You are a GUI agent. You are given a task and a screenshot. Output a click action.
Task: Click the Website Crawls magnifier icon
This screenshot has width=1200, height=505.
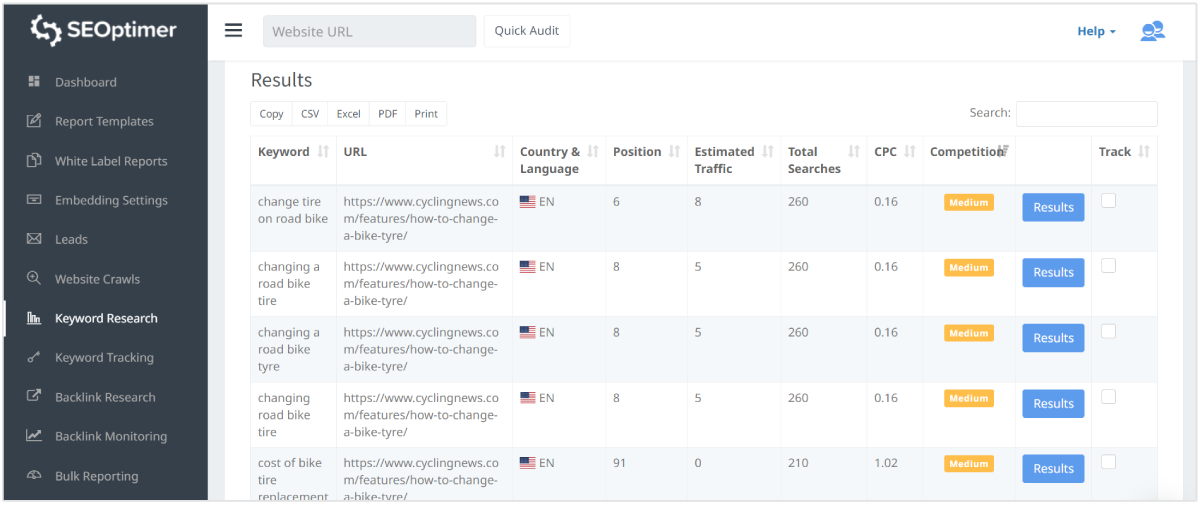tap(34, 279)
